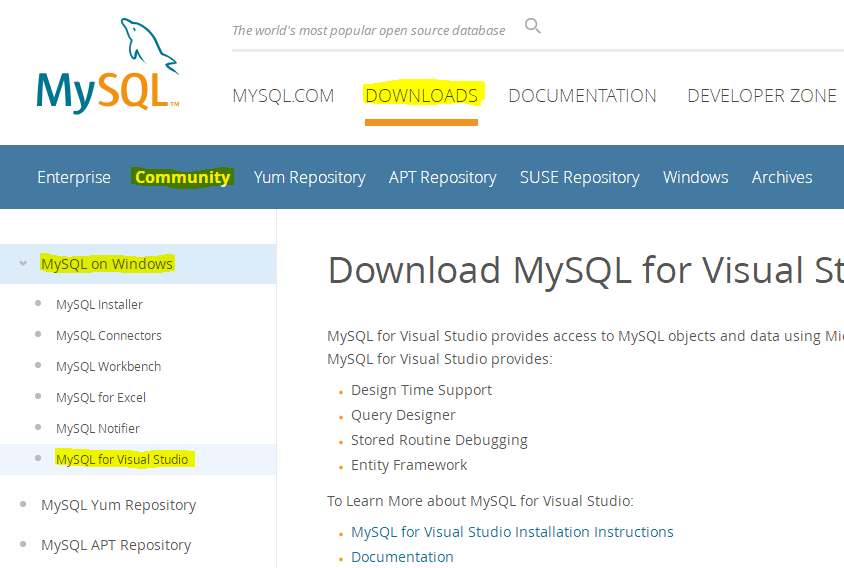Open Yum Repository in the blue bar

click(310, 177)
